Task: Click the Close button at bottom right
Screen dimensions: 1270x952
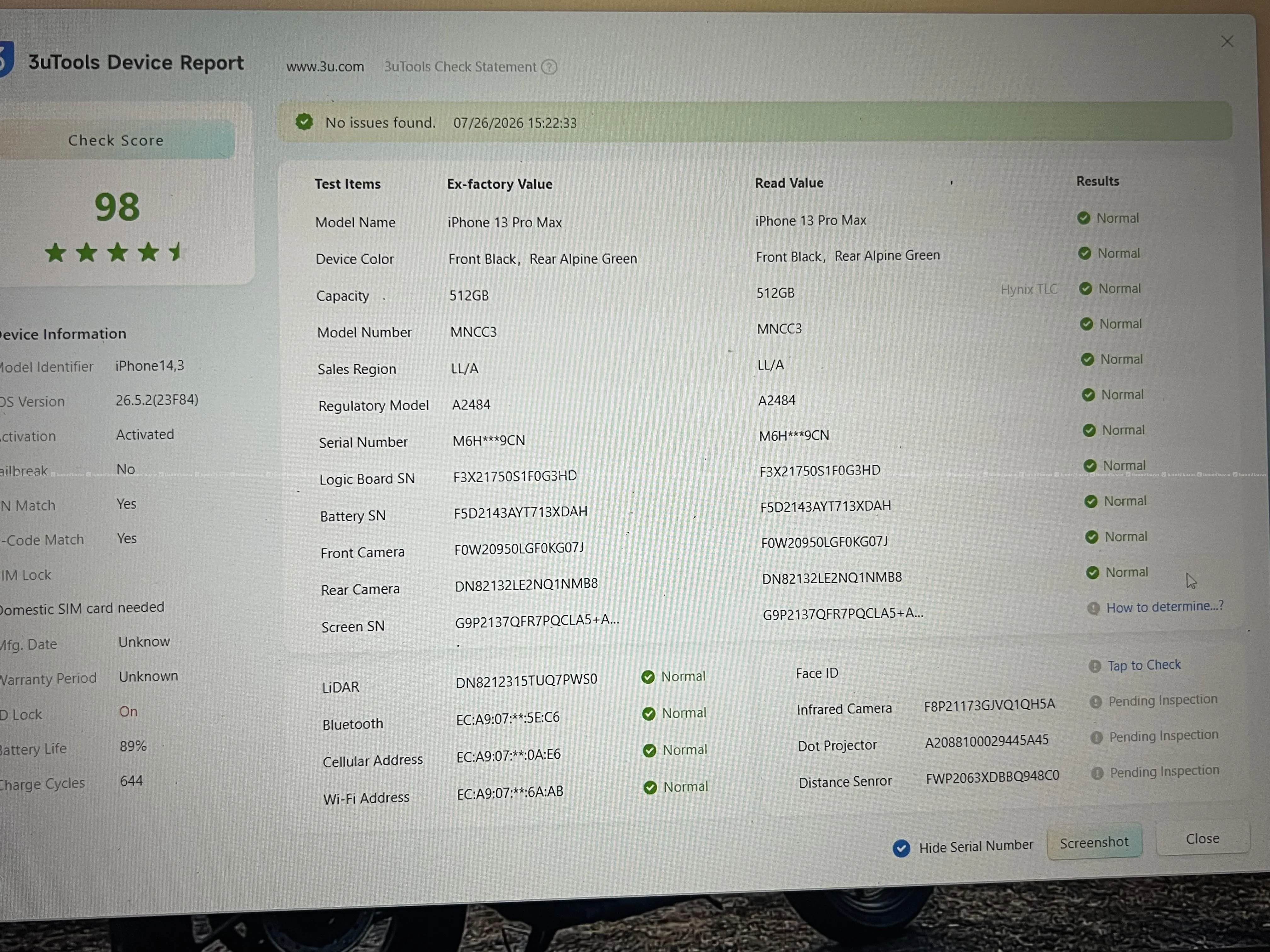Action: pos(1202,838)
